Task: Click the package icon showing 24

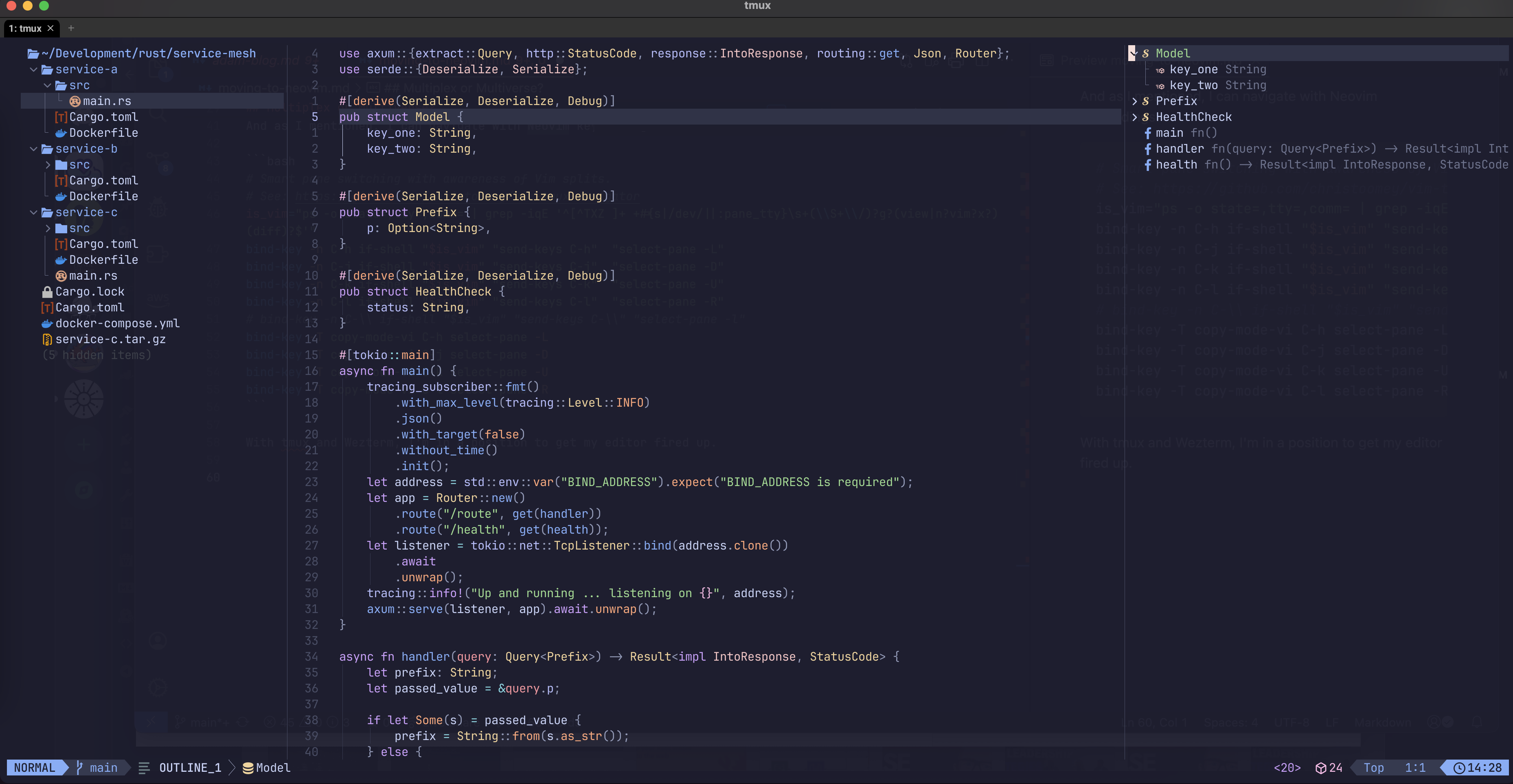Action: [x=1321, y=768]
